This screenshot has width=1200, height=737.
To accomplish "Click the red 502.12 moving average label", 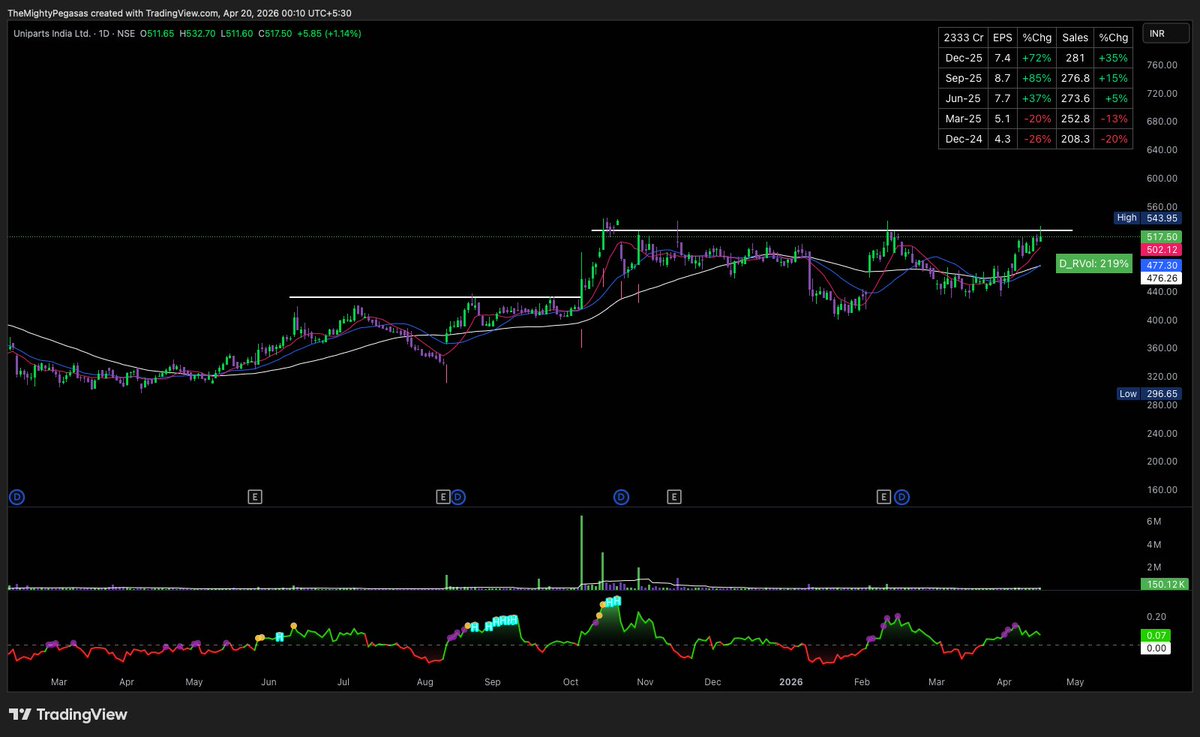I will click(1161, 249).
